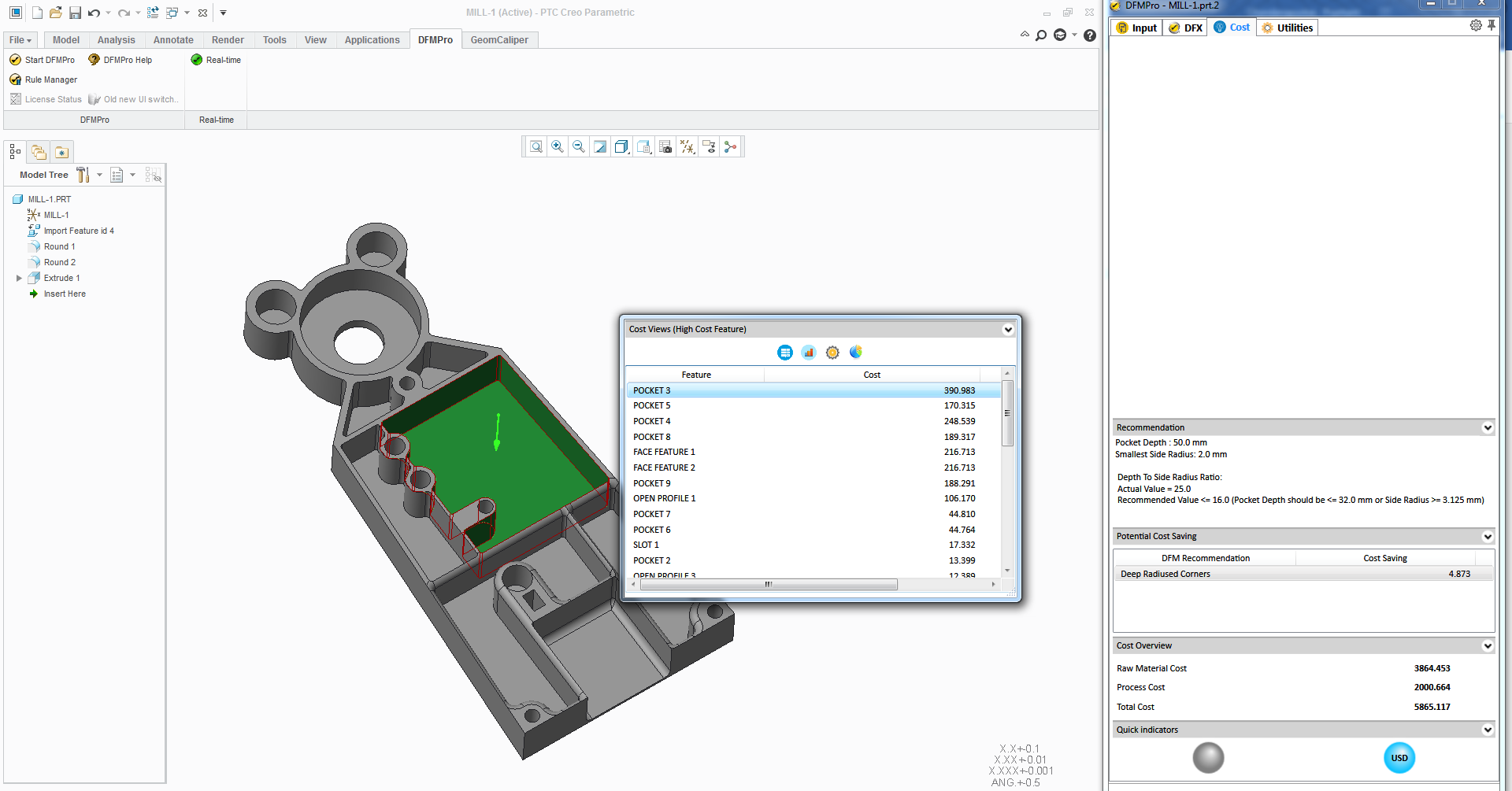Show the cost pie chart view icon
This screenshot has width=1512, height=791.
856,353
